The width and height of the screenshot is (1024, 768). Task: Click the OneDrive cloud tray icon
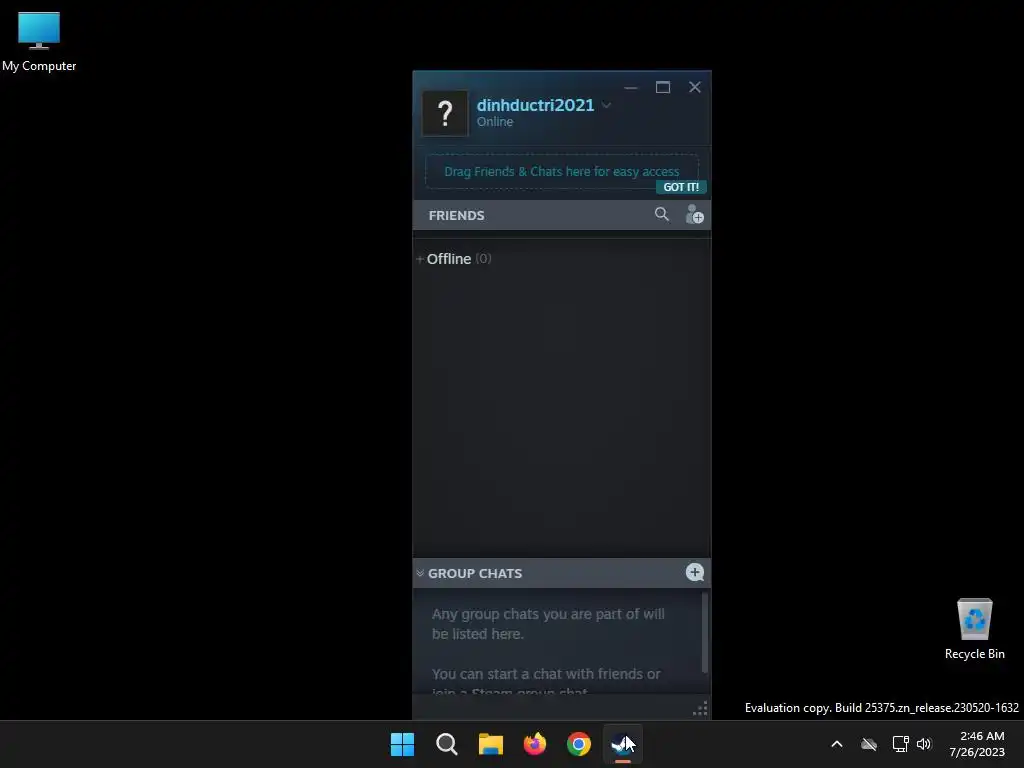(x=869, y=744)
